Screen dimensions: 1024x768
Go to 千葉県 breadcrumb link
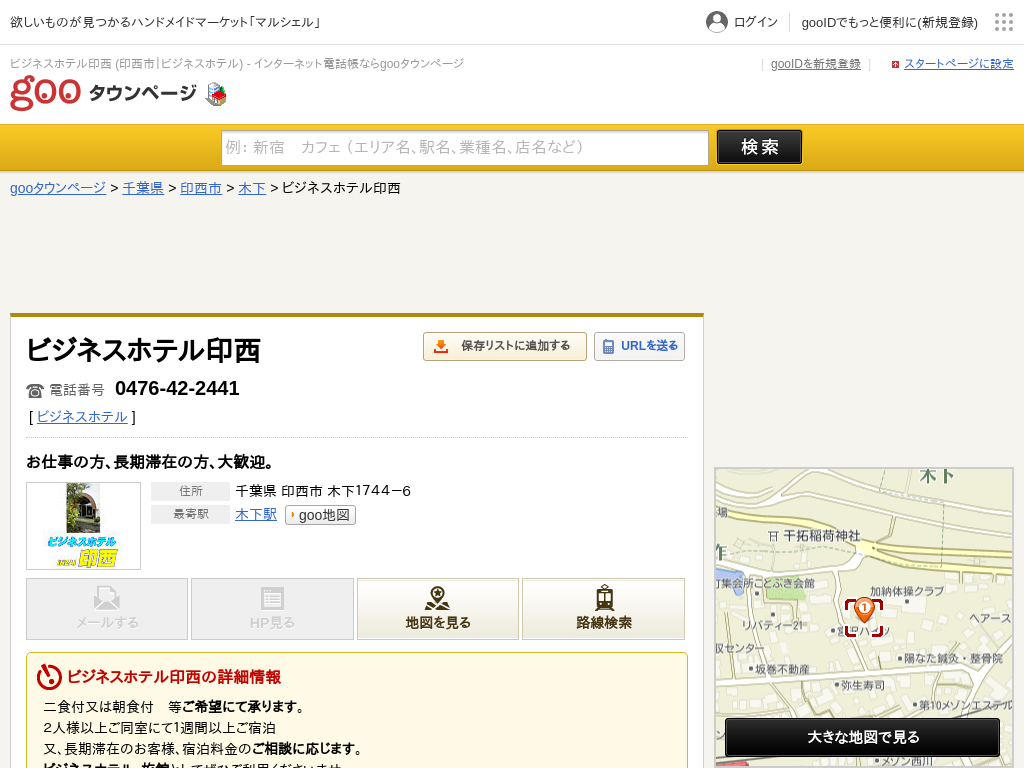(143, 188)
